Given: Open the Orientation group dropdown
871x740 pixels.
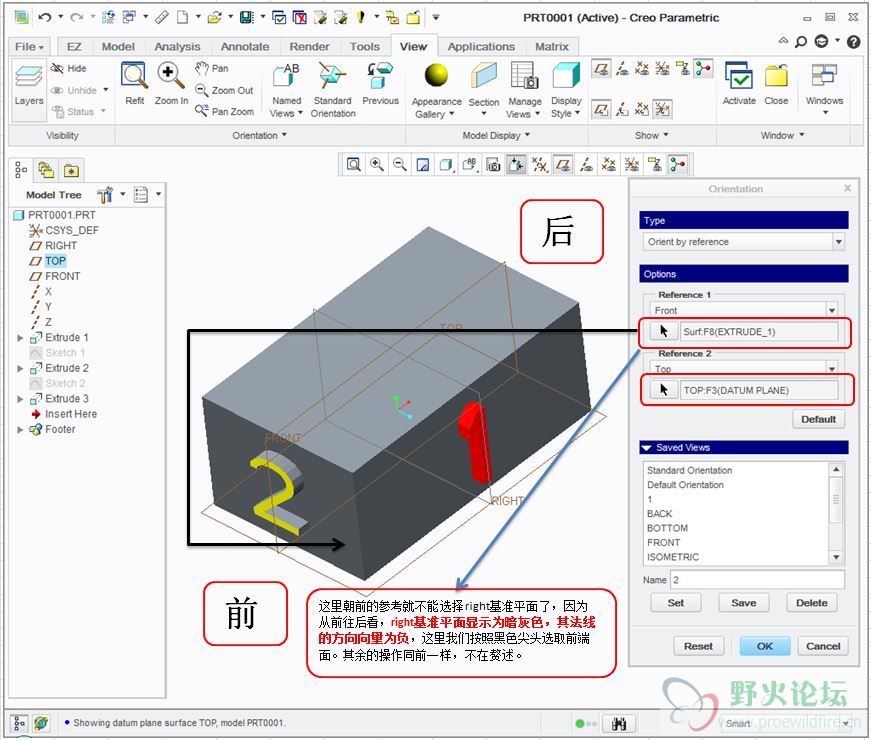Looking at the screenshot, I should pyautogui.click(x=259, y=135).
